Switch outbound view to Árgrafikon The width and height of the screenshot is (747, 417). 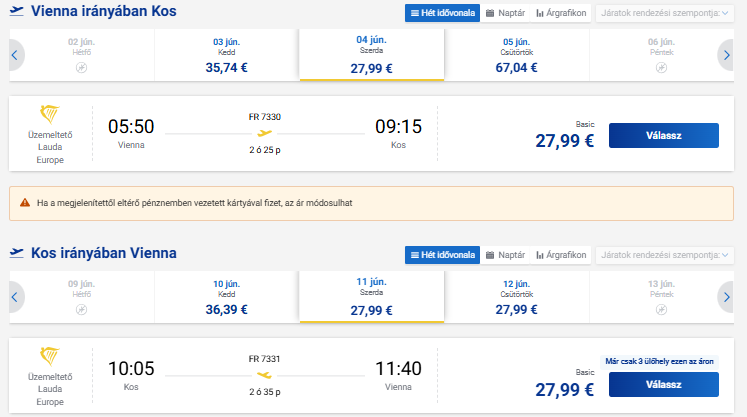click(x=561, y=13)
